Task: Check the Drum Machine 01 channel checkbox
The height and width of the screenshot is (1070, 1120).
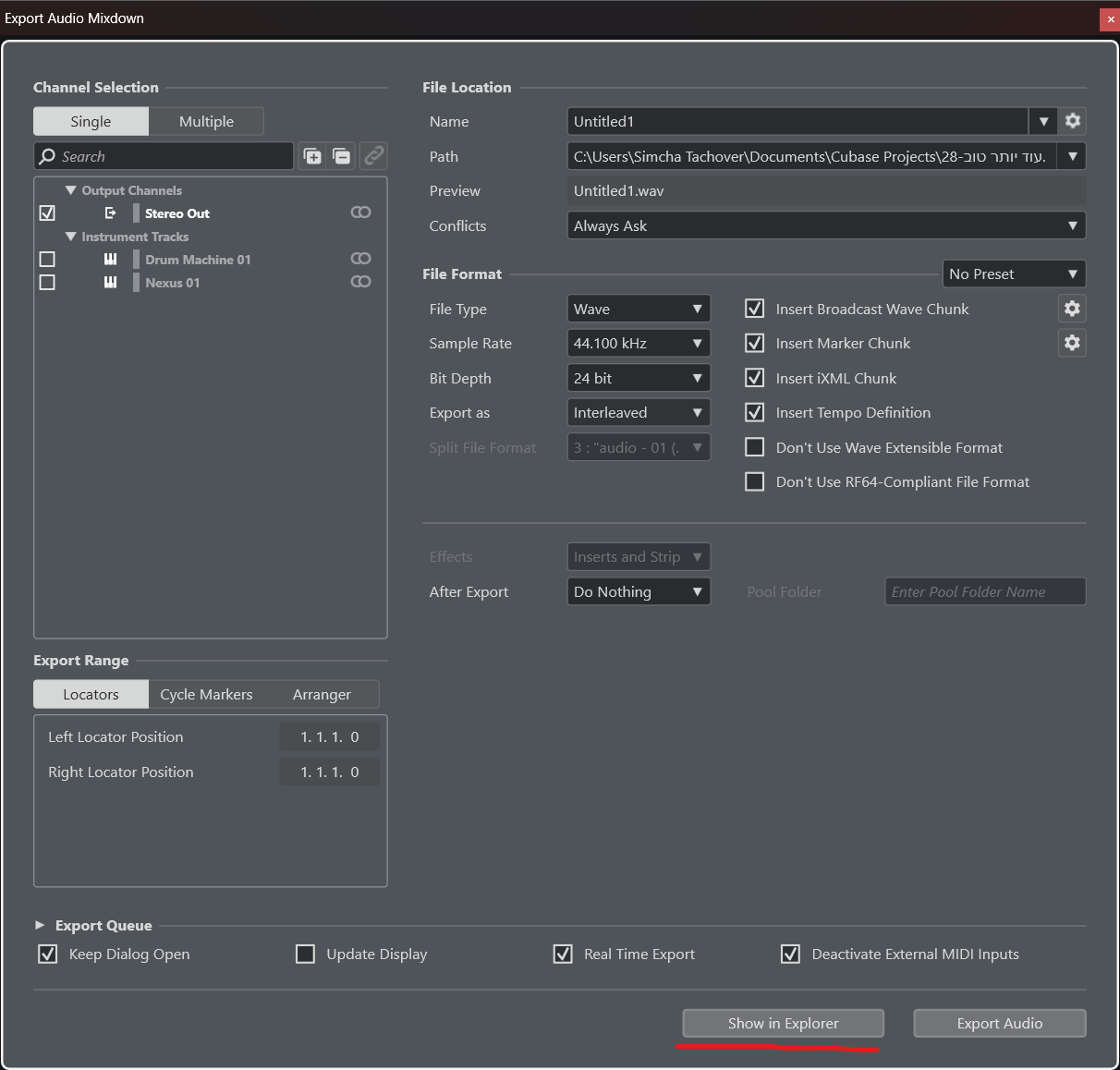Action: (x=47, y=259)
